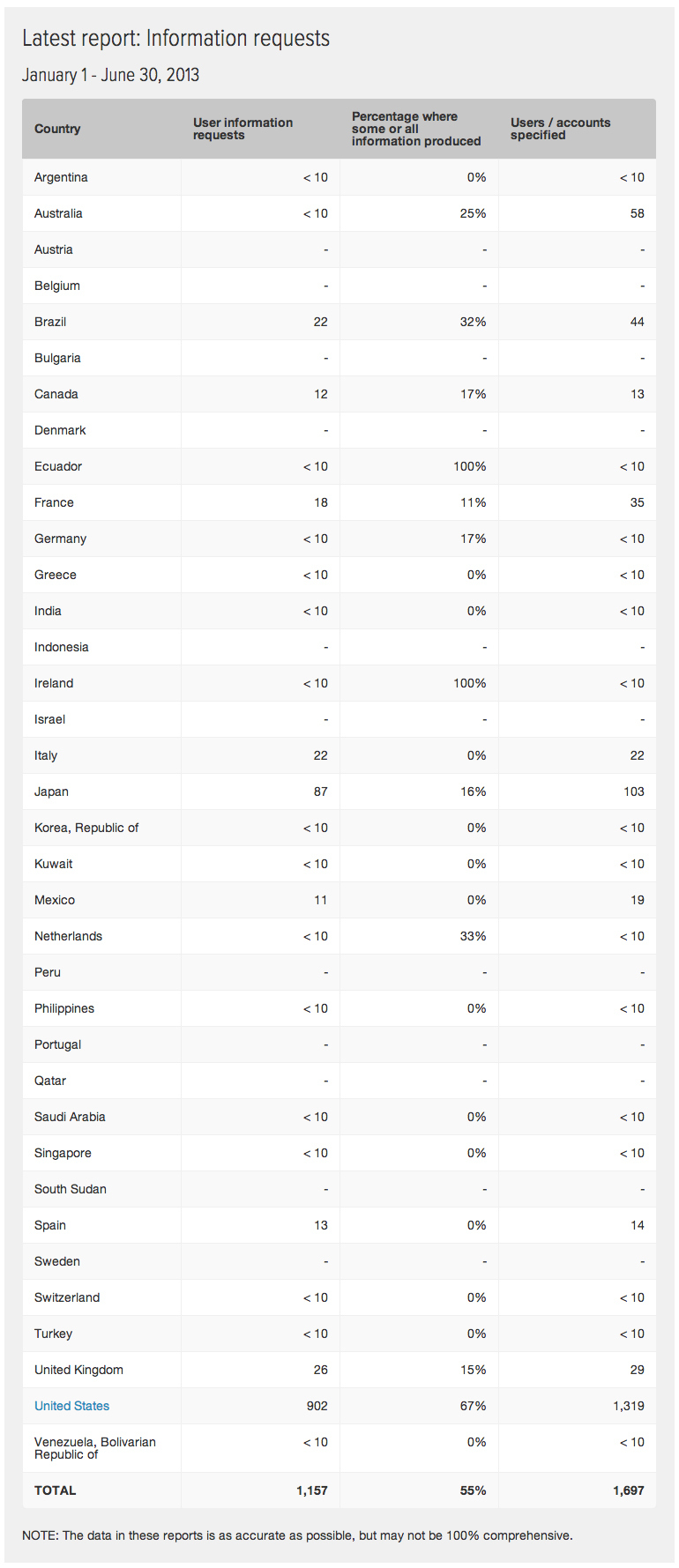Click Ecuador's 100% percentage value
Image resolution: width=679 pixels, height=1568 pixels.
[470, 466]
